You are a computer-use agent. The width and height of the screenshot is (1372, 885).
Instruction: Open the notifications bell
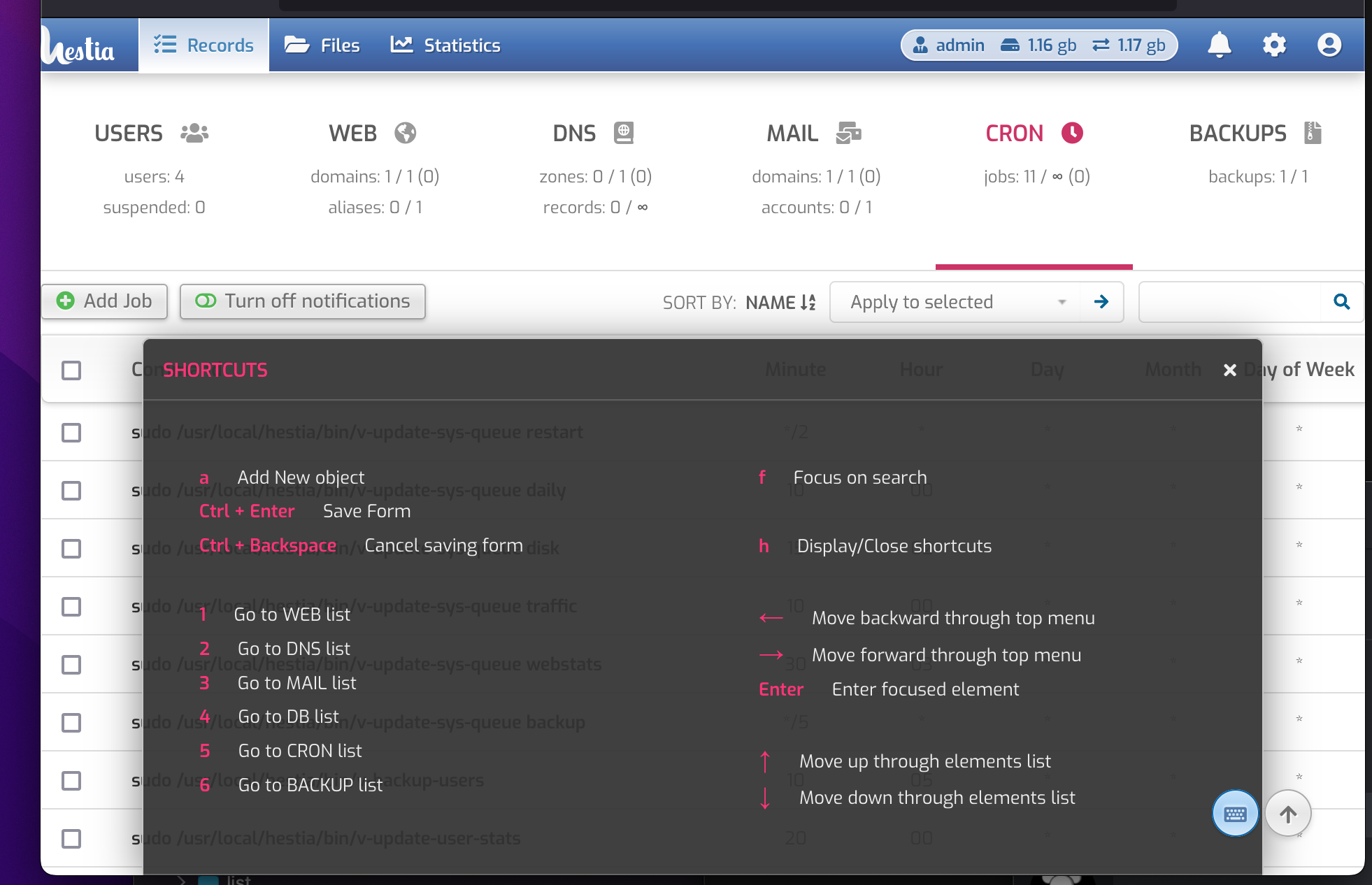[1220, 44]
